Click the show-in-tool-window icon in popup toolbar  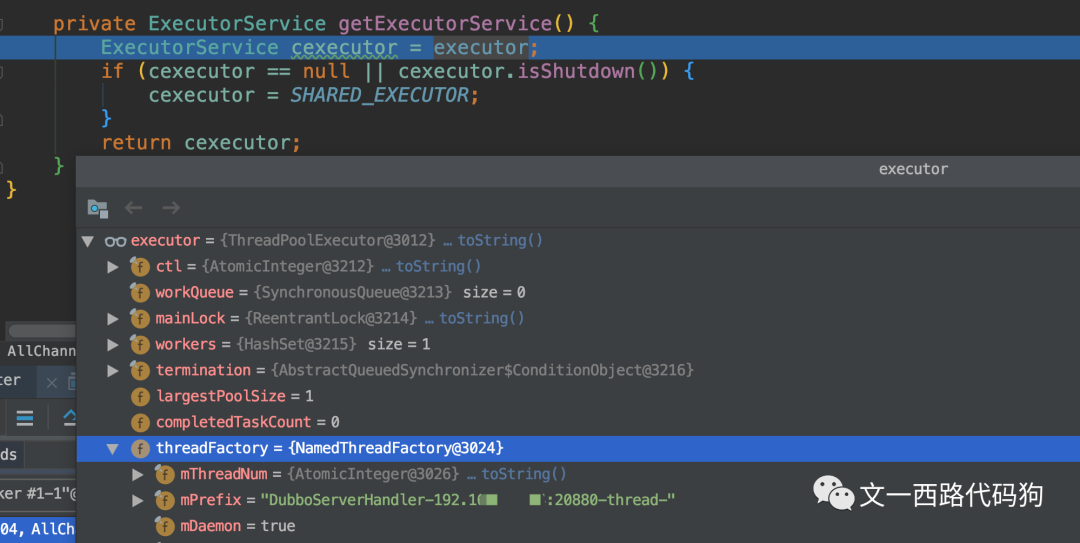[x=97, y=208]
